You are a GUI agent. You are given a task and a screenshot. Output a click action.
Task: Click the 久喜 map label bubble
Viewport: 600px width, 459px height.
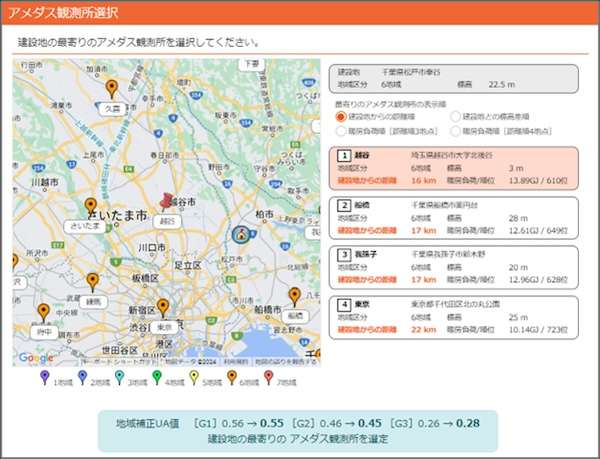112,109
